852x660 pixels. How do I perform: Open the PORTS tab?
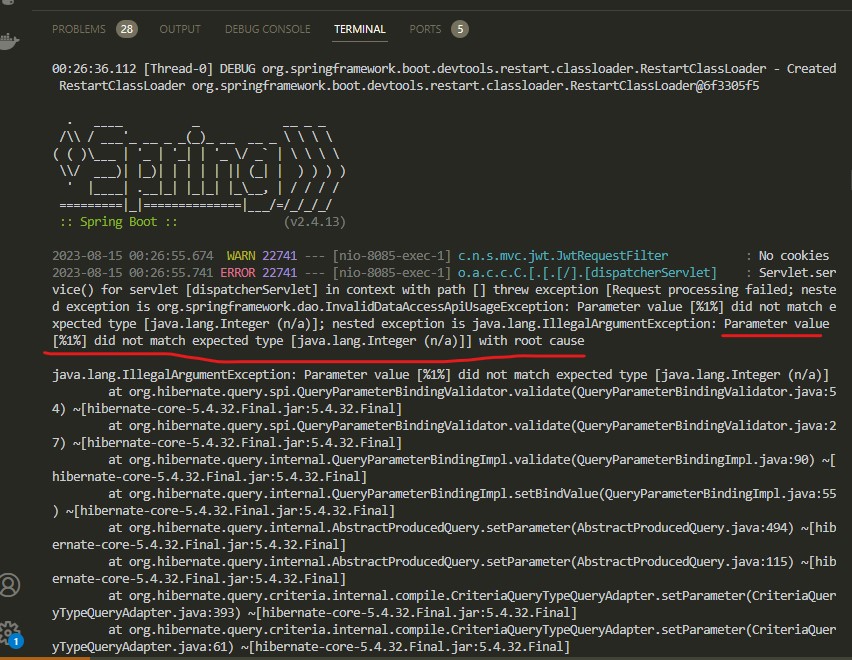coord(425,29)
